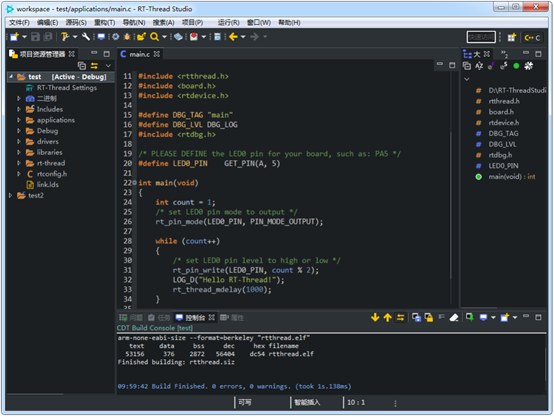Click the eraser clear console icon
Screen dimensions: 554x417
(x=454, y=317)
